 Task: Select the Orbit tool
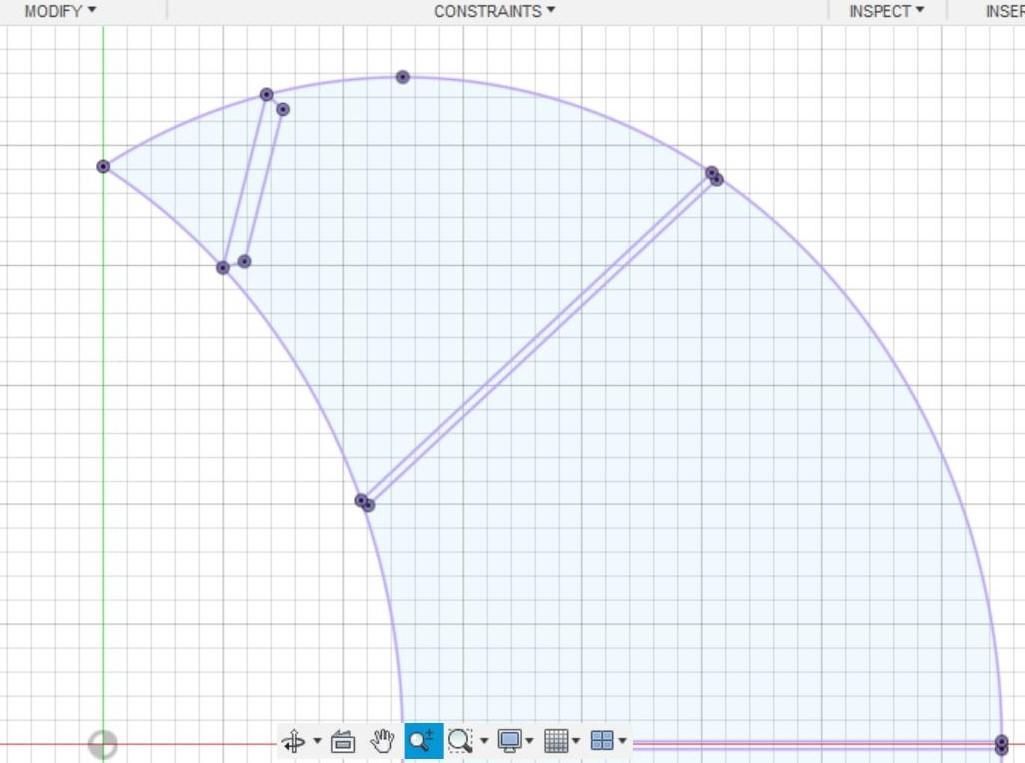coord(293,741)
